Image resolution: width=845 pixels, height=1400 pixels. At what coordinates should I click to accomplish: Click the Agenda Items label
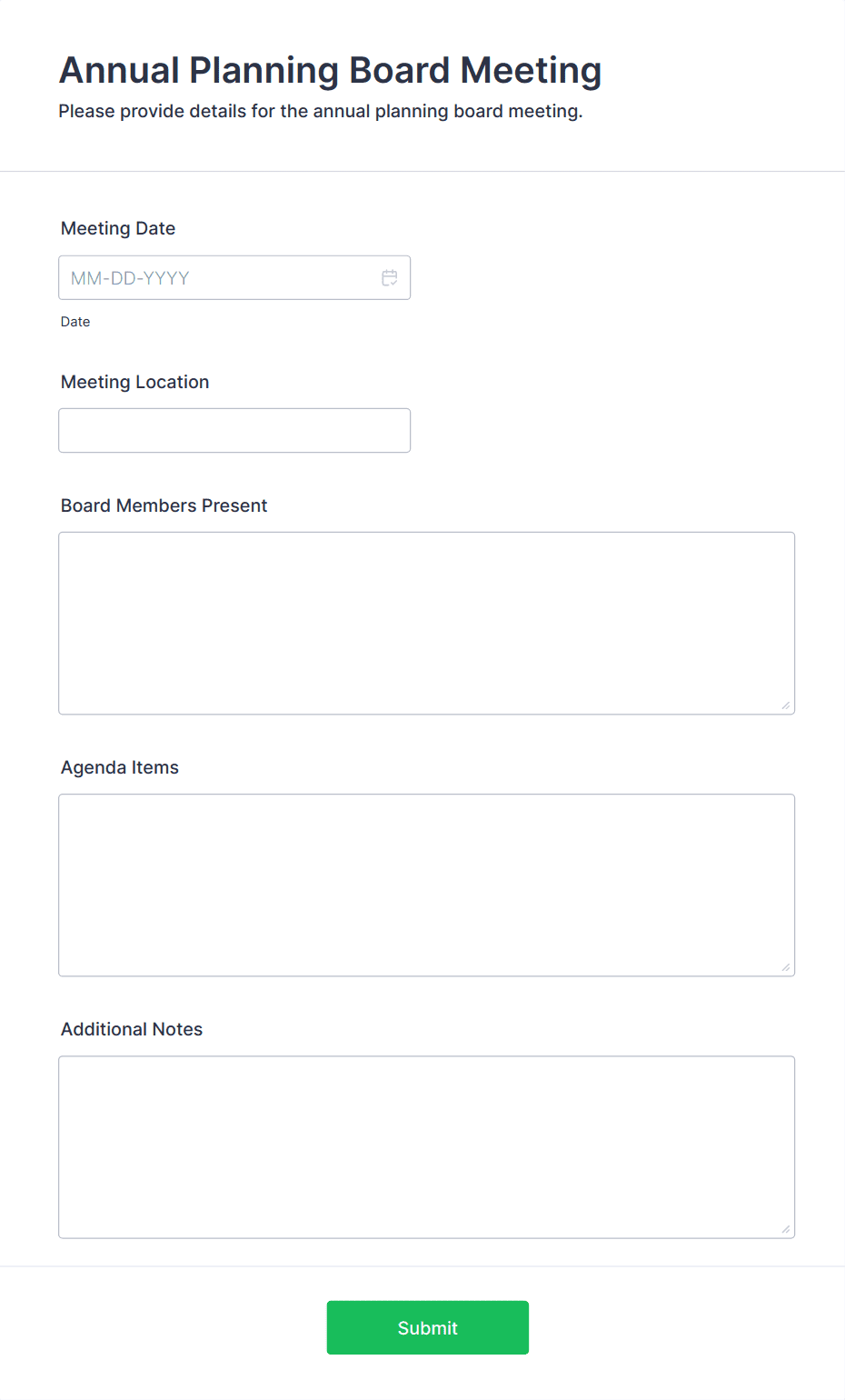[x=119, y=767]
